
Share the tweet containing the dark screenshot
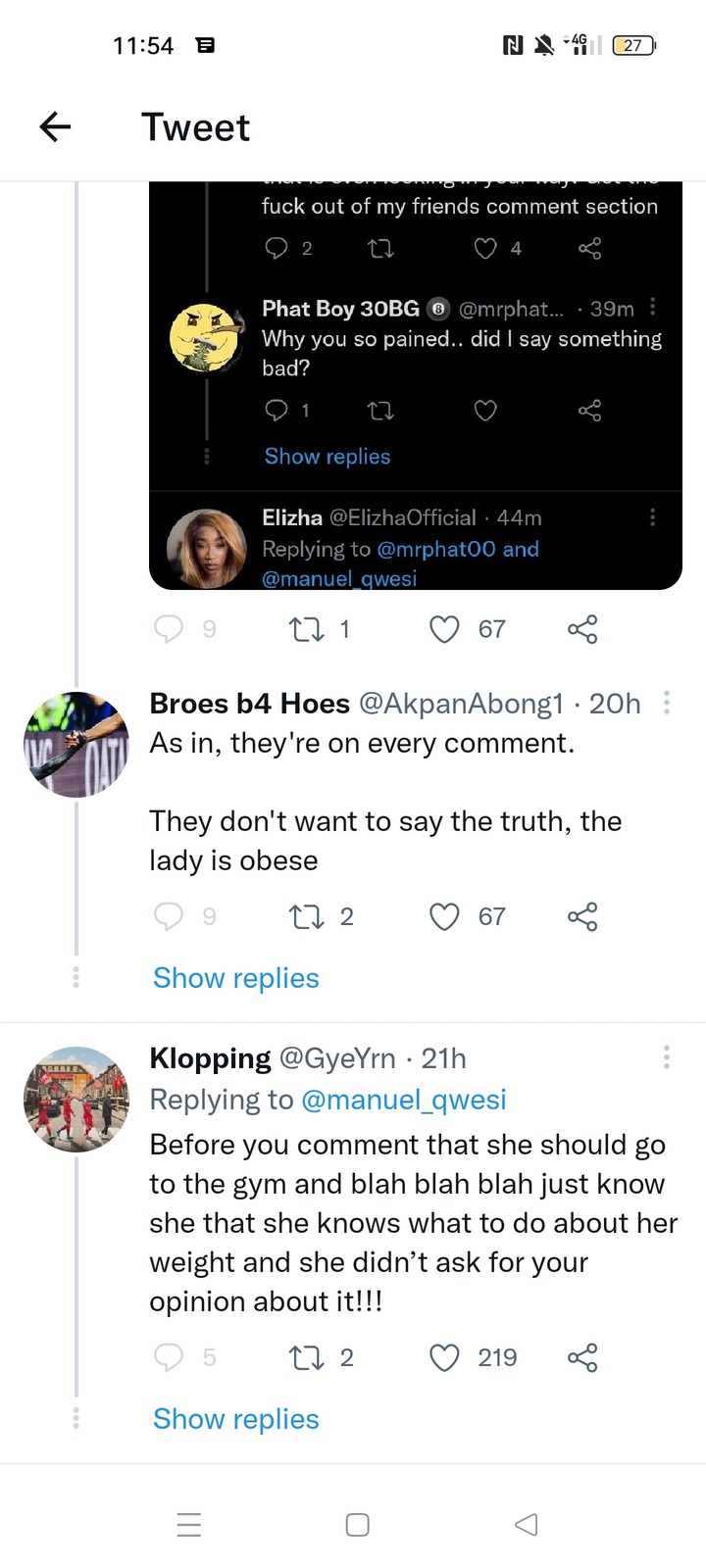pyautogui.click(x=582, y=628)
